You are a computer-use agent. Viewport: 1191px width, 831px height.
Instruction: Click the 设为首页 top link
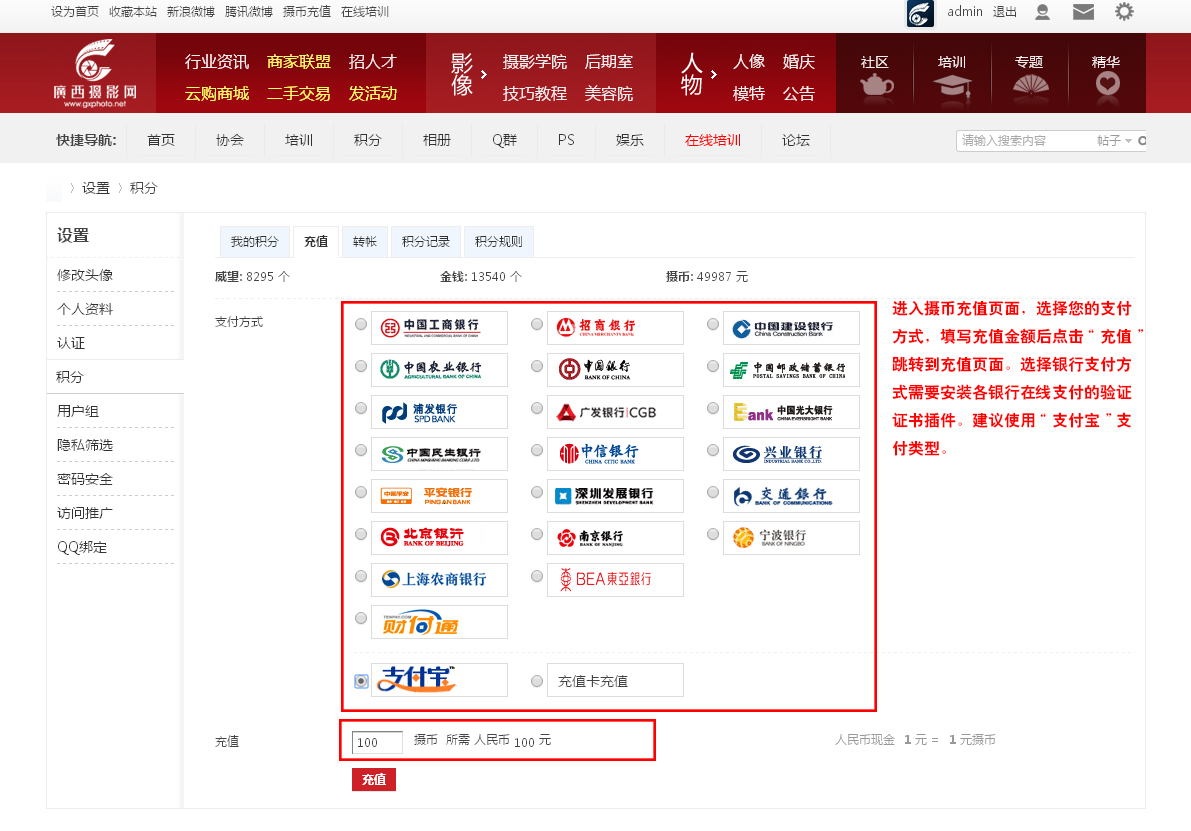(x=74, y=12)
